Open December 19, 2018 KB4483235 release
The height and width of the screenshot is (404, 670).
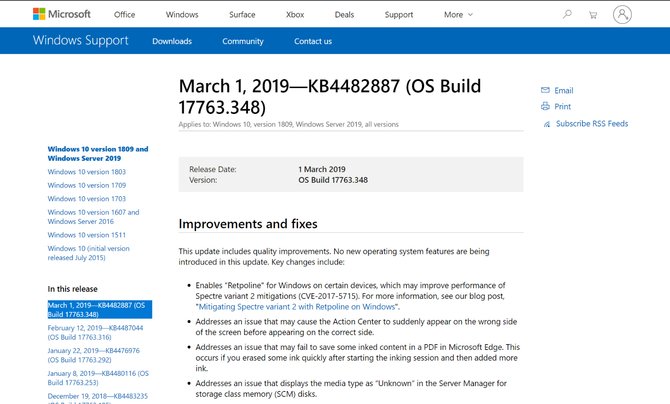98,398
